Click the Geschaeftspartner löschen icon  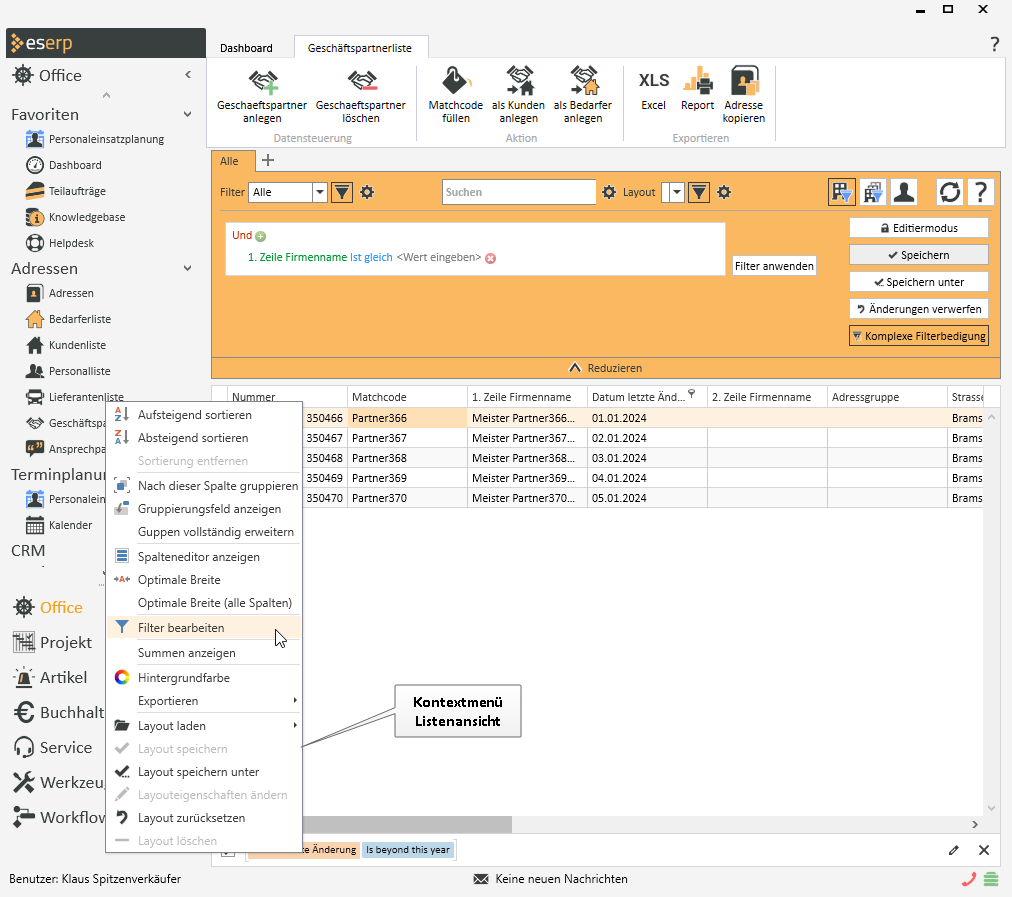coord(360,82)
